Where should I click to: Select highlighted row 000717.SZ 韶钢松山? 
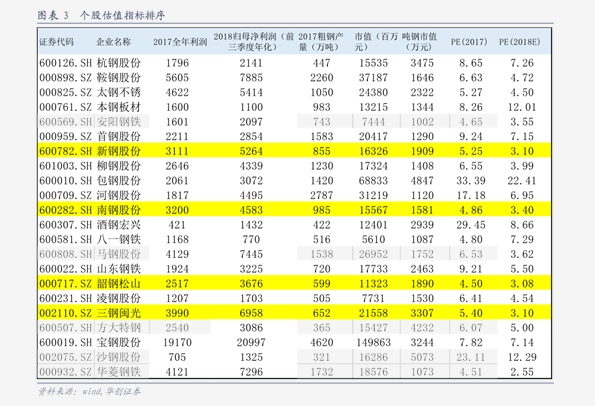coord(294,283)
